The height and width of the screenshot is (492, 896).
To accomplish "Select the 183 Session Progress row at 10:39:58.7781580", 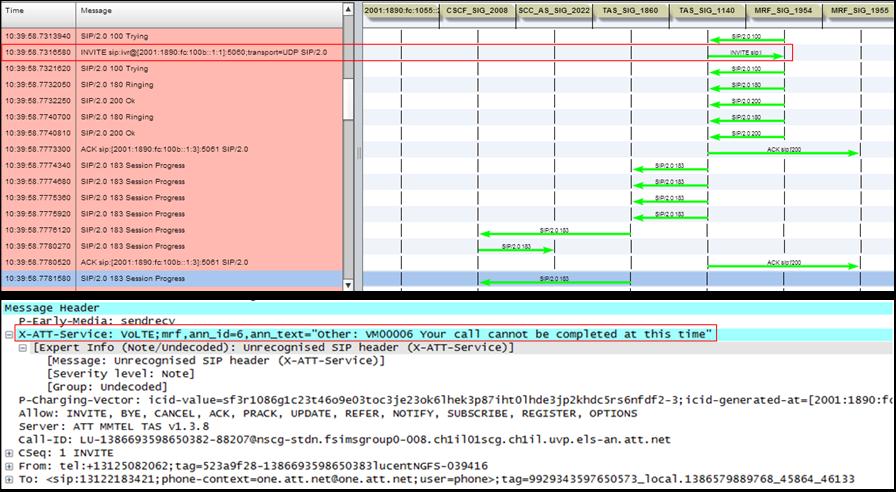I will click(x=200, y=278).
